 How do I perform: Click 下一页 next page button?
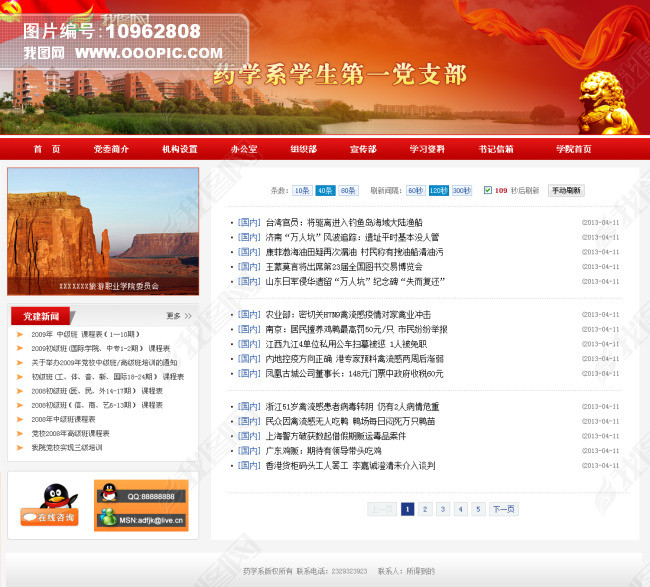504,509
